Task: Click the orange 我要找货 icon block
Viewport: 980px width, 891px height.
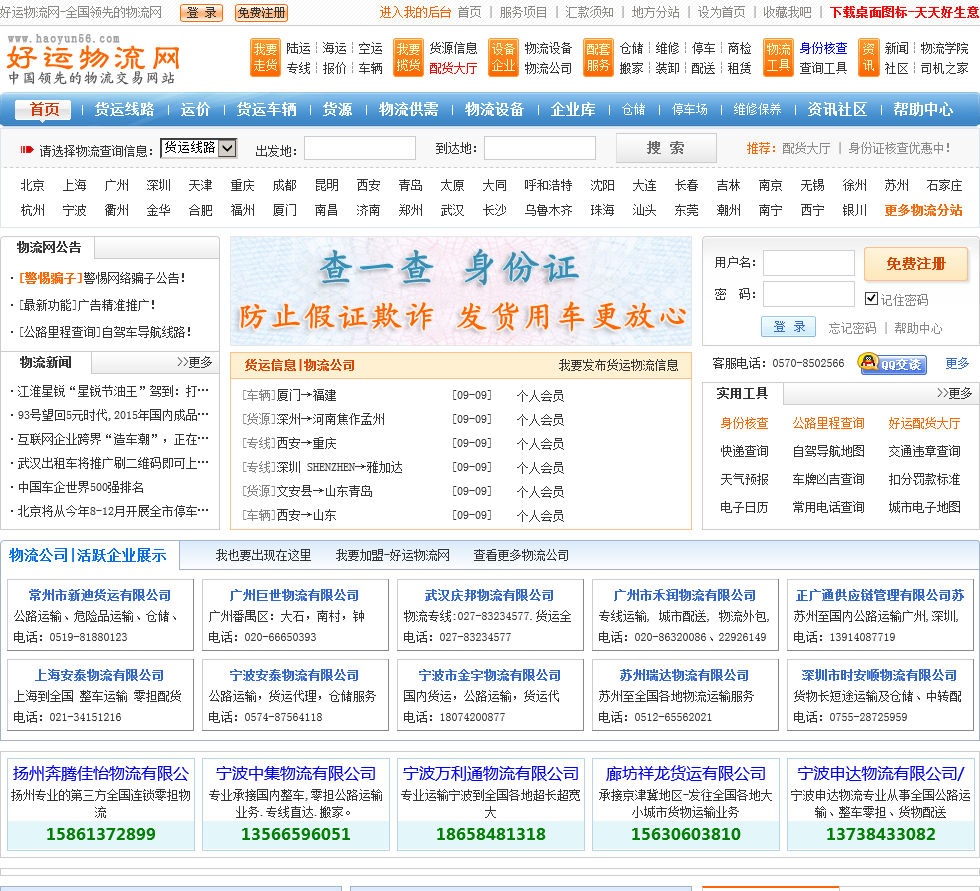Action: (408, 58)
